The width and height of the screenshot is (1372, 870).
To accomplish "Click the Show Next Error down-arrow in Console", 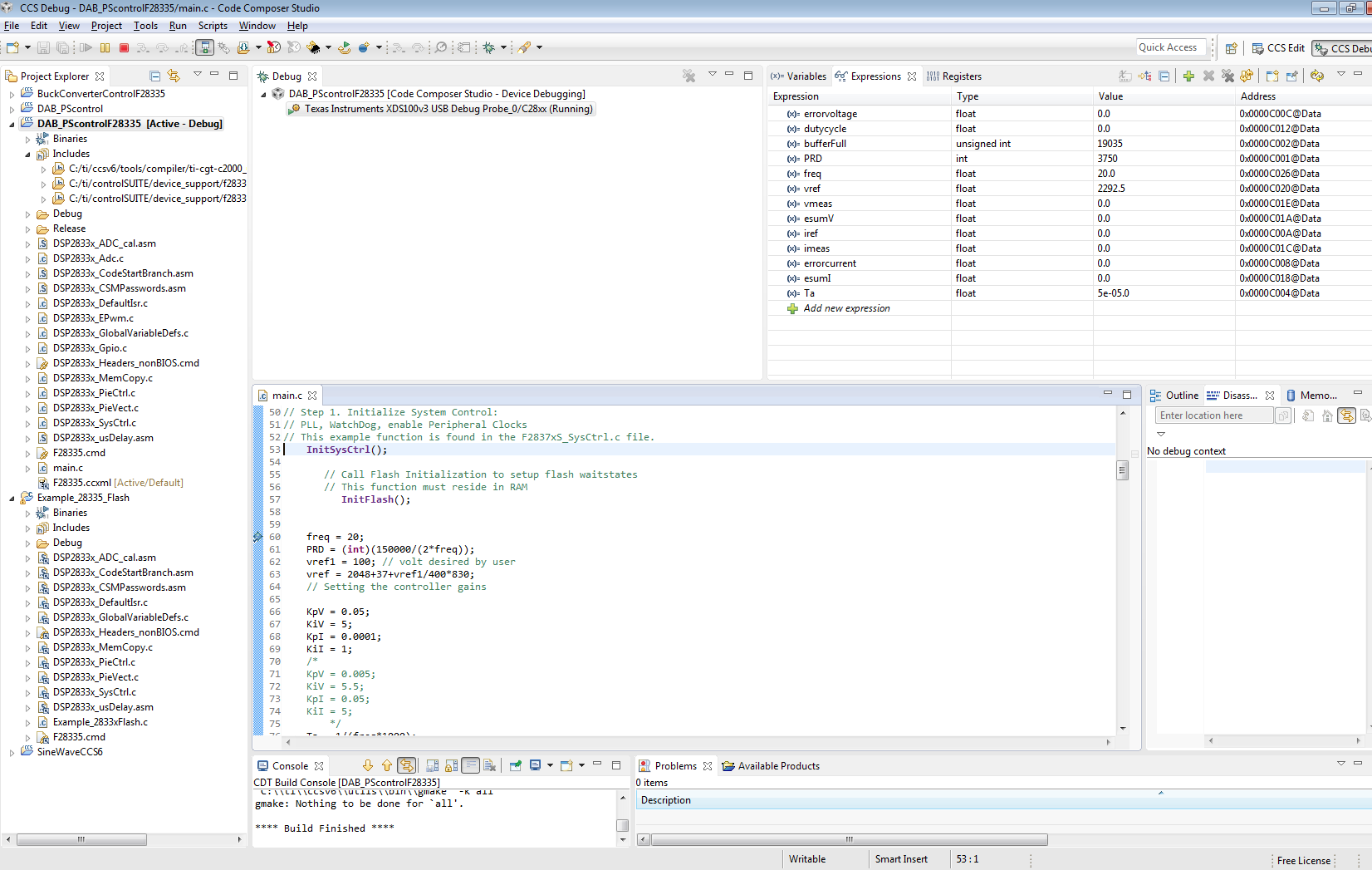I will click(x=368, y=766).
